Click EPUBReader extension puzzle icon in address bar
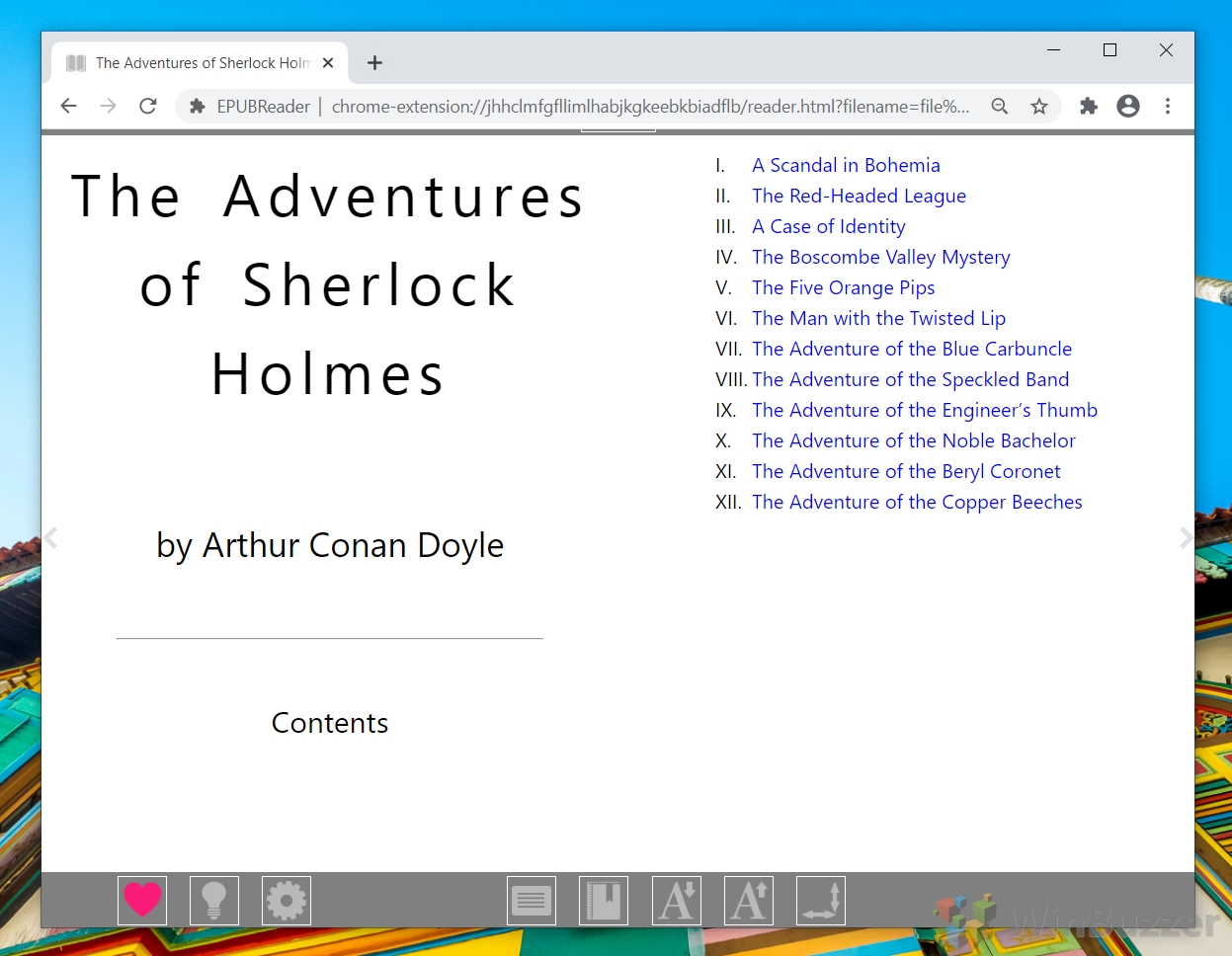This screenshot has height=956, width=1232. 198,106
